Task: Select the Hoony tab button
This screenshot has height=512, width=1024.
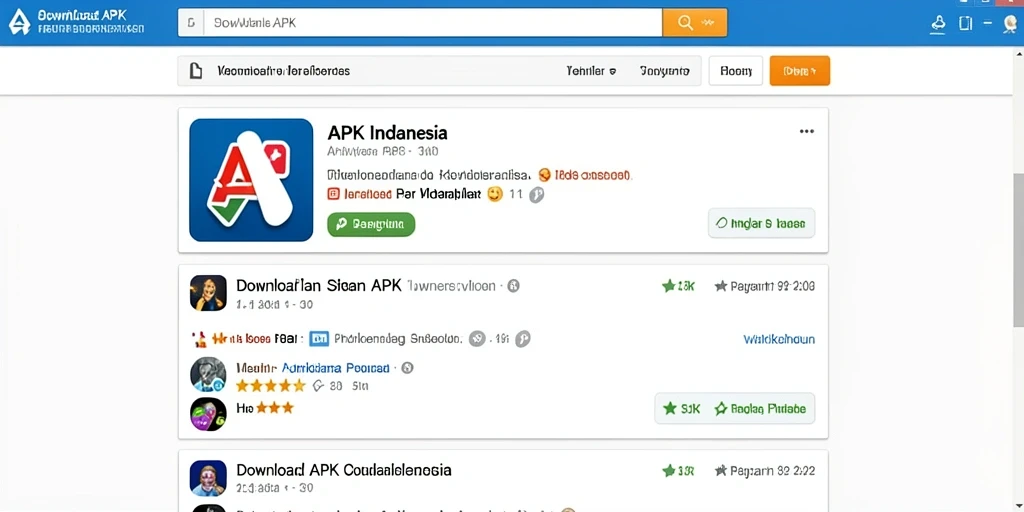Action: coord(736,71)
